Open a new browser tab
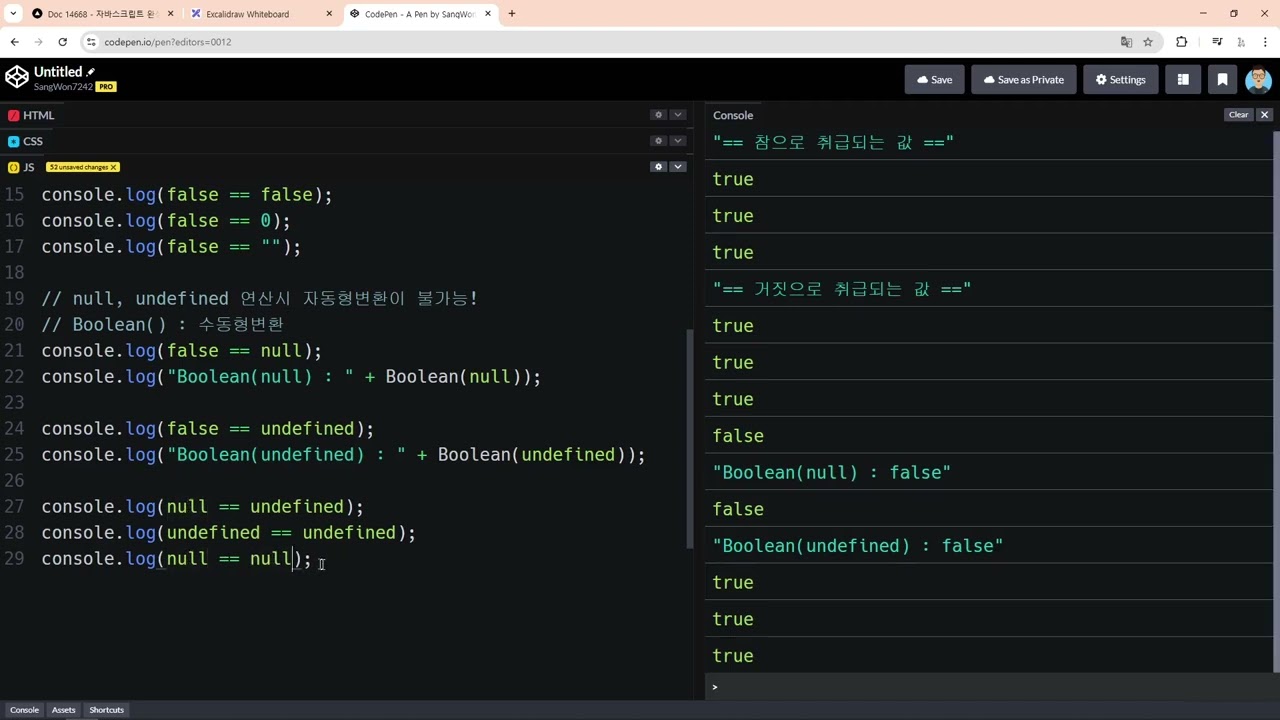The image size is (1280, 720). (512, 14)
